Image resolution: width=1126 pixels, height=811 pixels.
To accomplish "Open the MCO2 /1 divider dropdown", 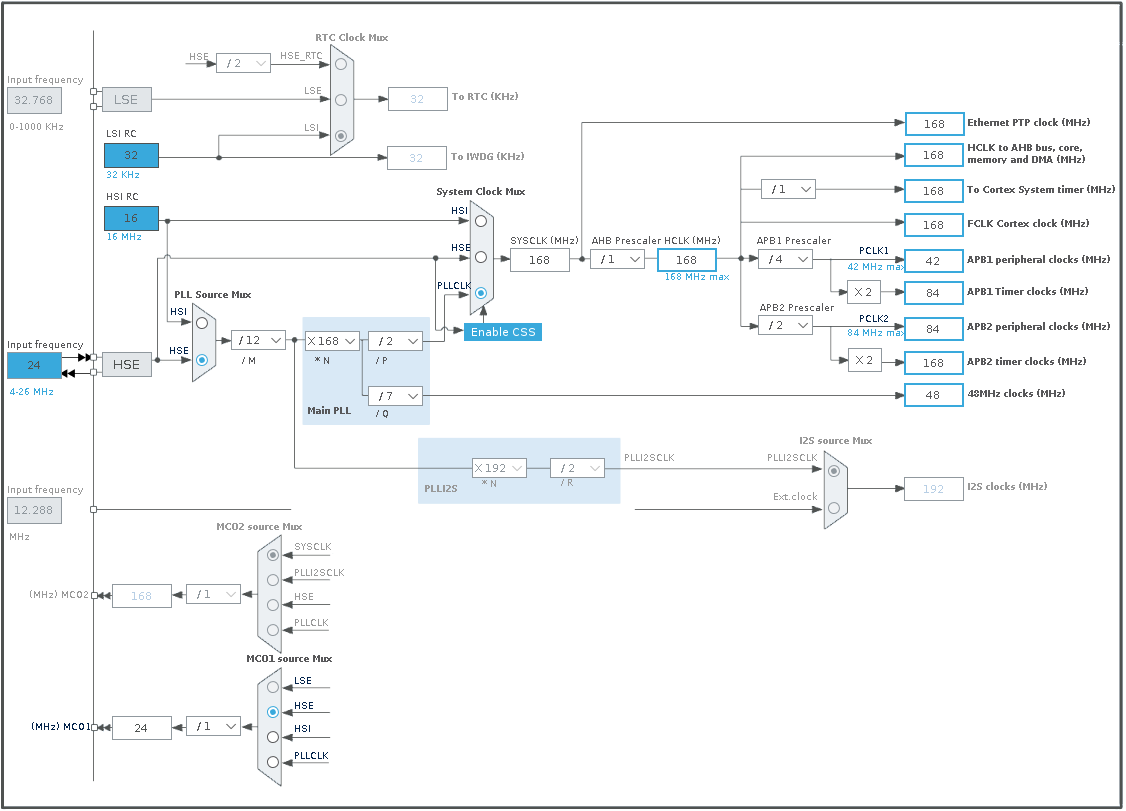I will point(213,594).
